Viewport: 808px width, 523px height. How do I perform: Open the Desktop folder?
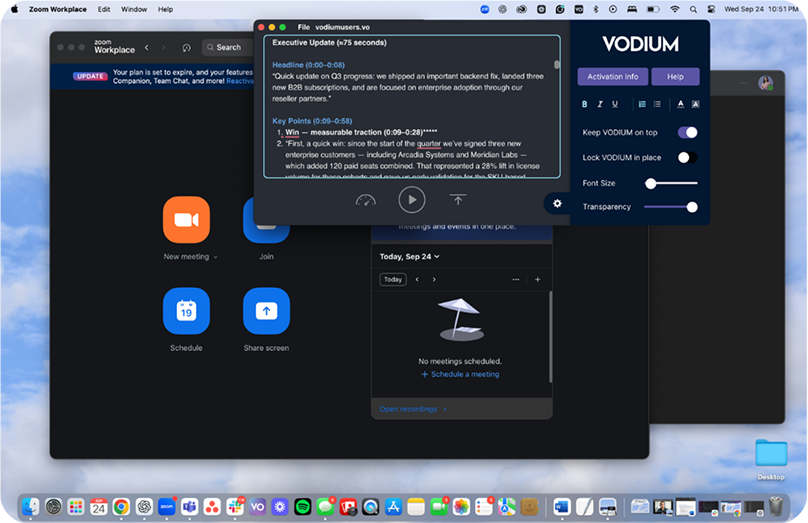(x=771, y=459)
